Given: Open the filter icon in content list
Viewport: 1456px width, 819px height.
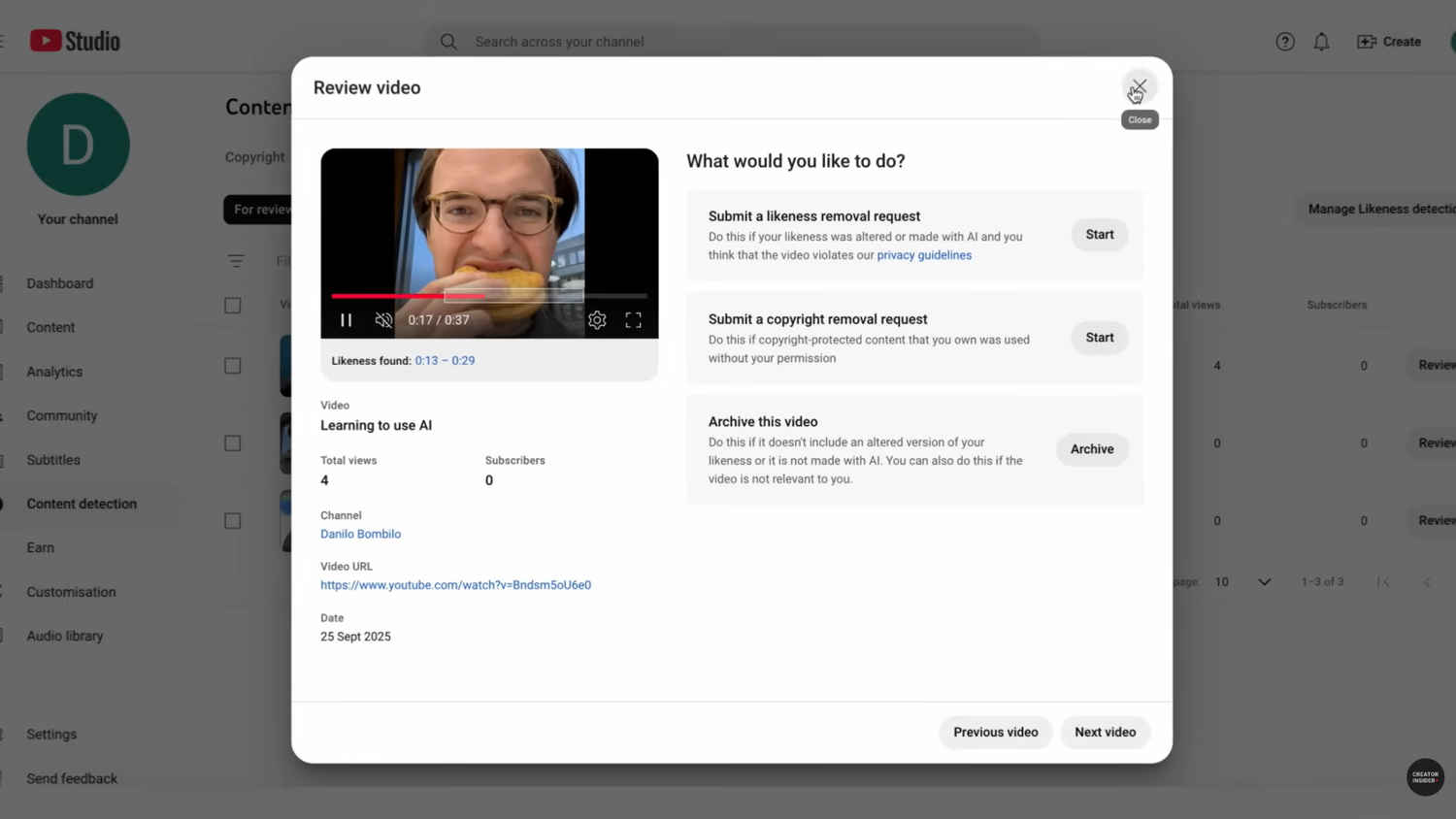Looking at the screenshot, I should point(236,261).
